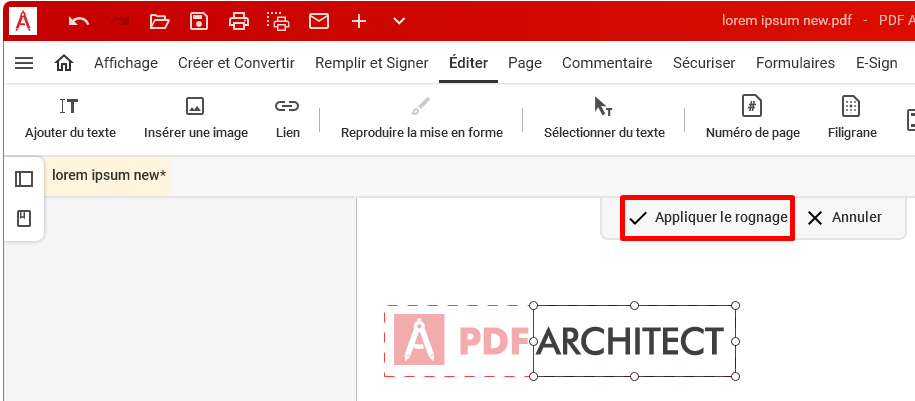Select the Ajouter du texte tool
The image size is (915, 401).
pyautogui.click(x=70, y=118)
